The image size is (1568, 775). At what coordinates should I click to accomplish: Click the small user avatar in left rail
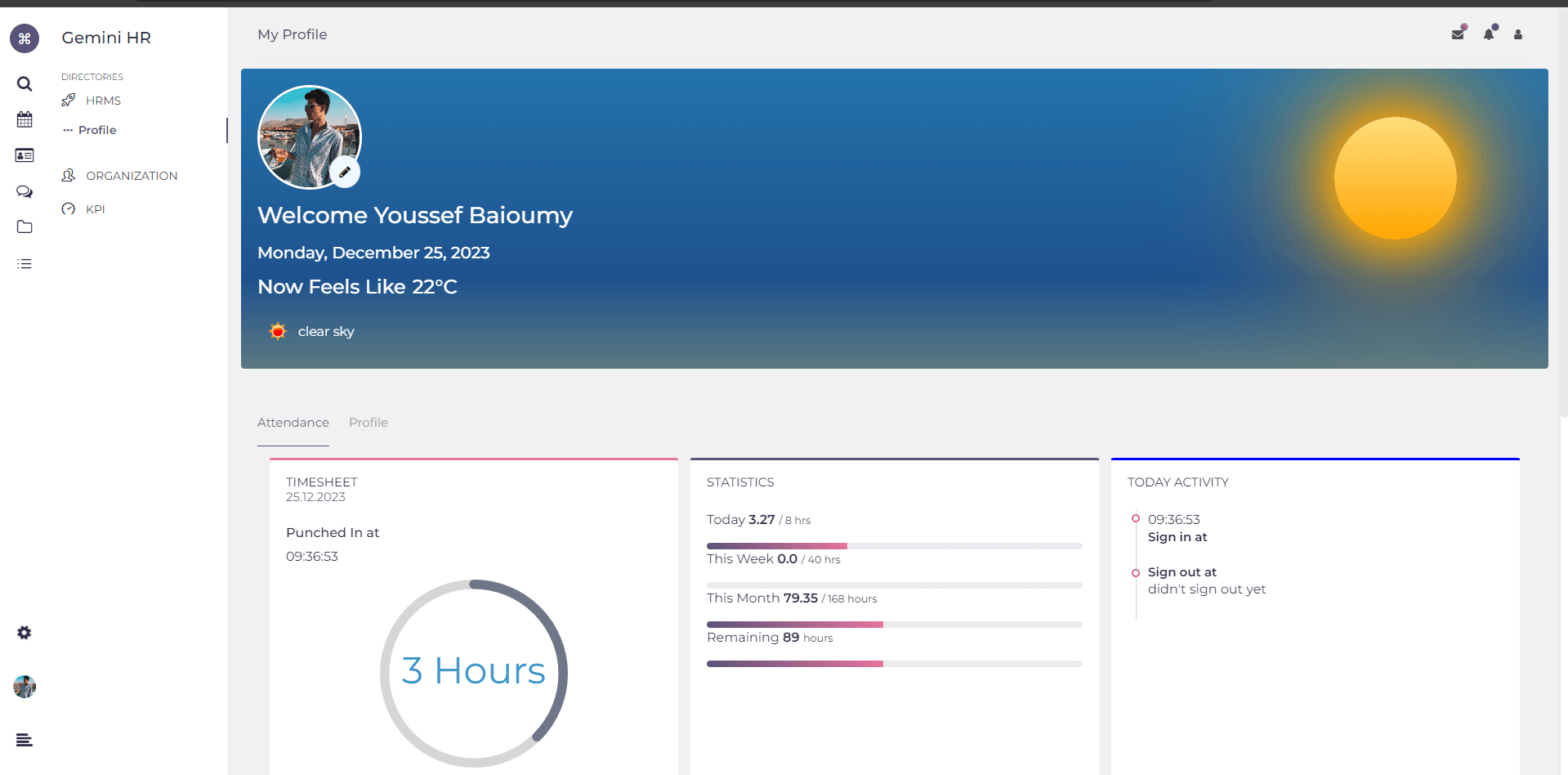tap(25, 687)
